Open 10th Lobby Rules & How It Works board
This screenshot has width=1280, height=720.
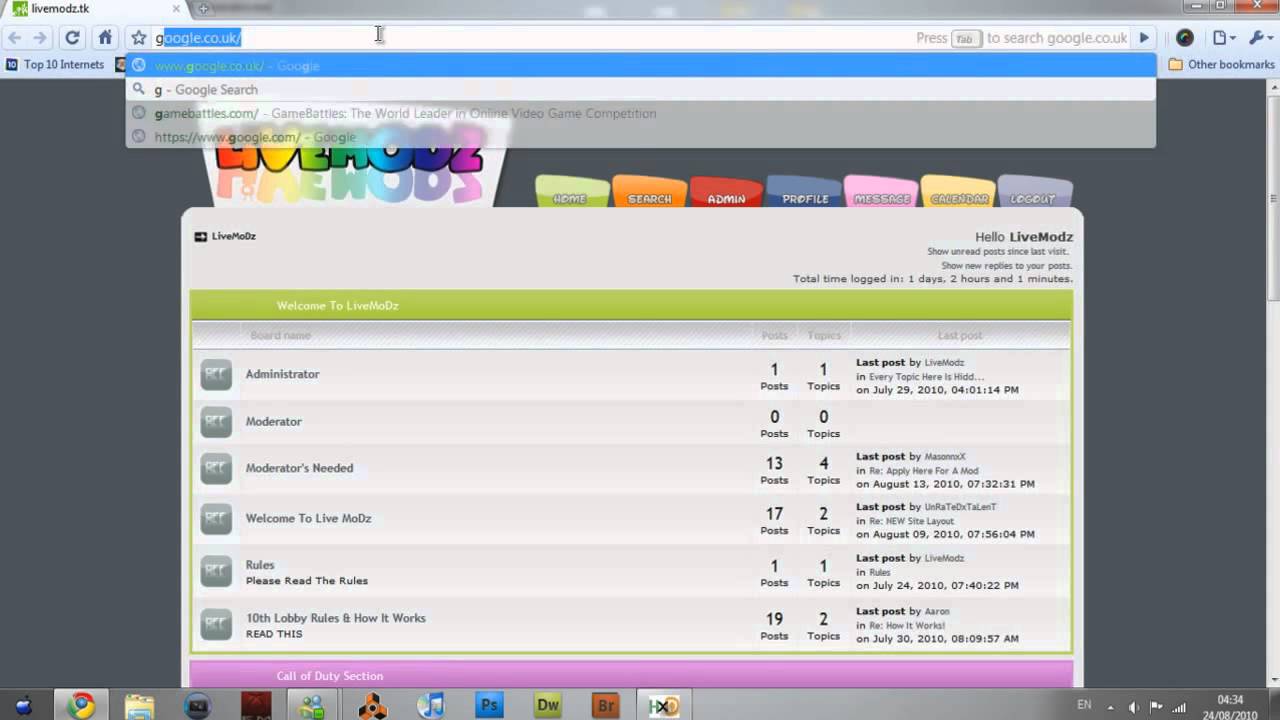(x=336, y=618)
